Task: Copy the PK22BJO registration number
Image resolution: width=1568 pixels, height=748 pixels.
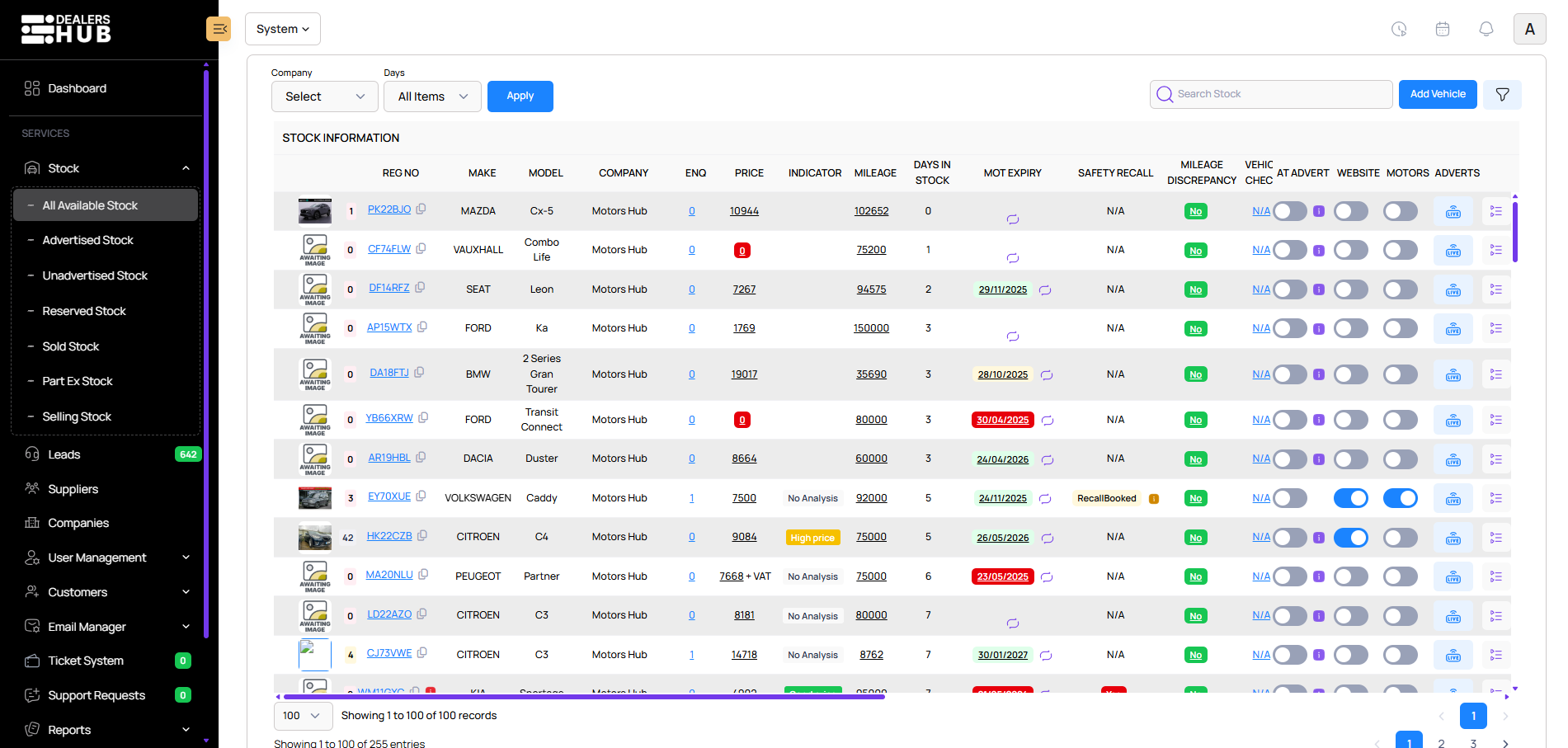Action: click(x=421, y=209)
